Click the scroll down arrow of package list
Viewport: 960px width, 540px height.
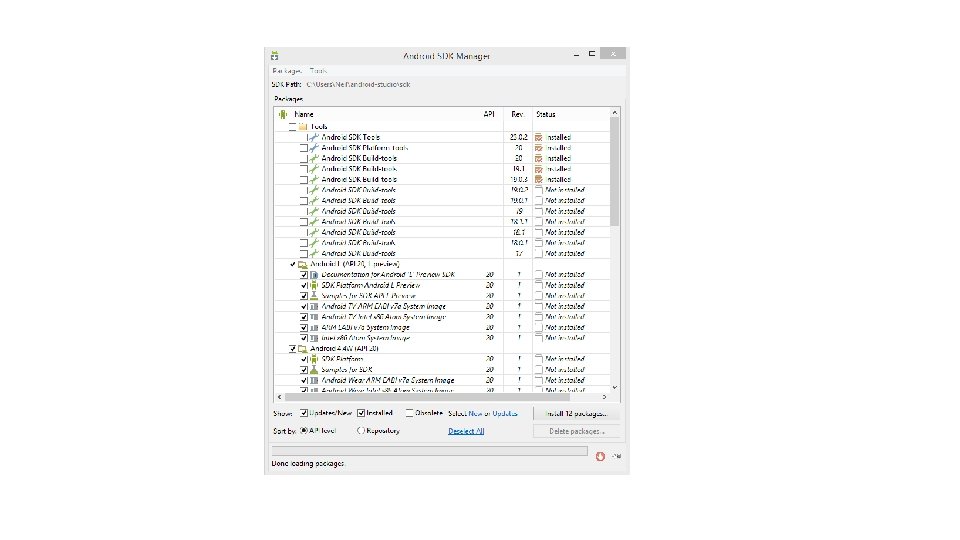pos(615,388)
